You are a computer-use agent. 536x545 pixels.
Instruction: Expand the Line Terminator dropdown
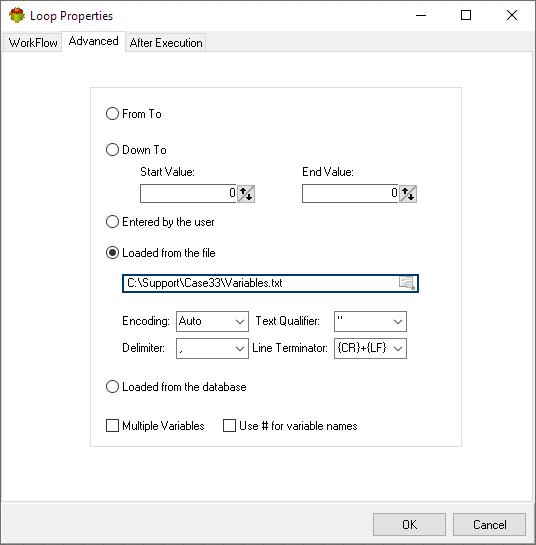click(370, 348)
